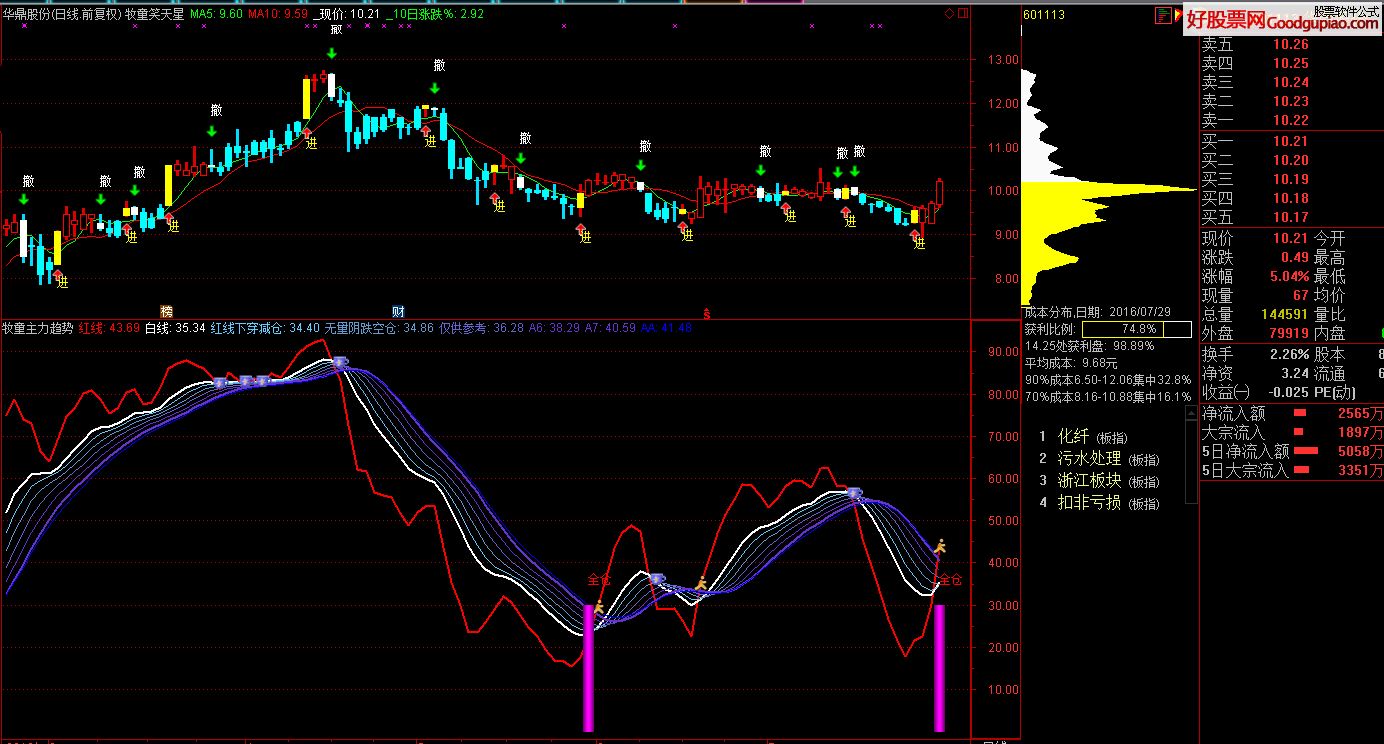Click the 红线下穿减仓: 34.40 value
Viewport: 1384px width, 744px height.
[x=266, y=328]
